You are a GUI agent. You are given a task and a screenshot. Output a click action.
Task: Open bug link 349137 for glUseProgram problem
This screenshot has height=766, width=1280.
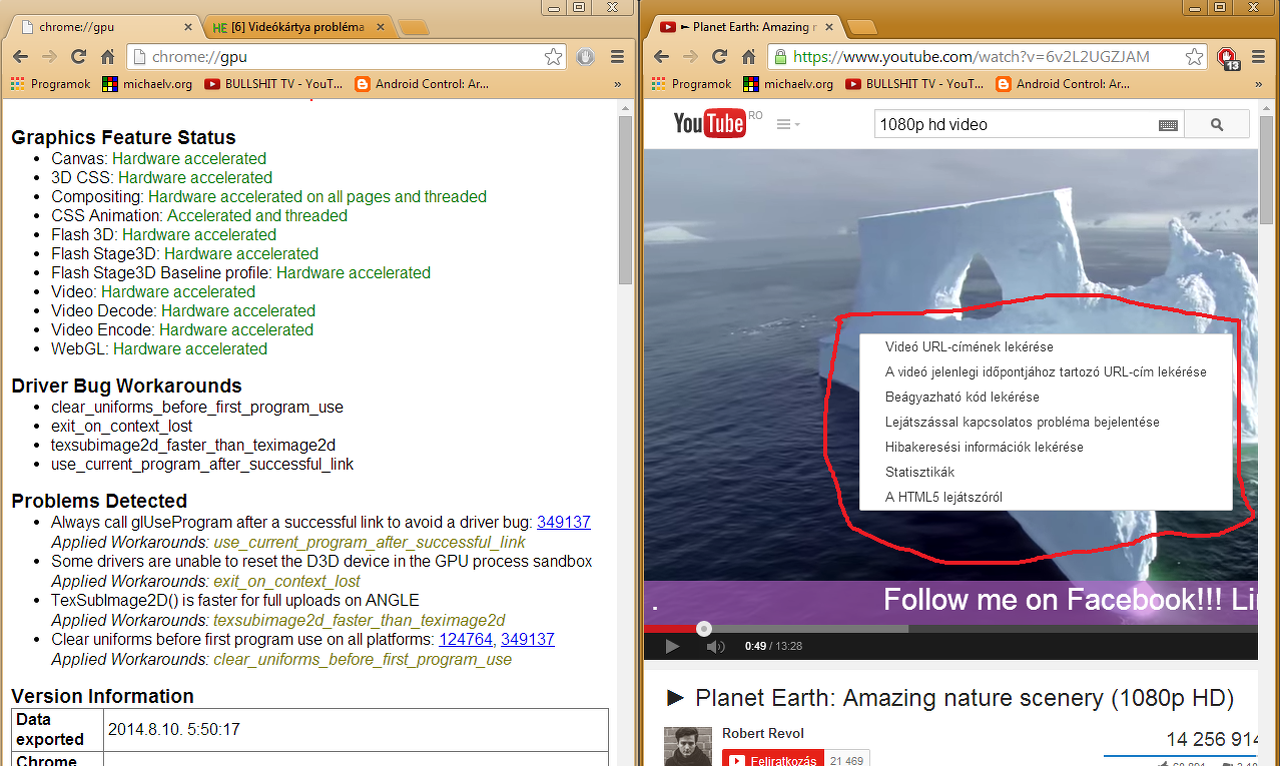564,522
